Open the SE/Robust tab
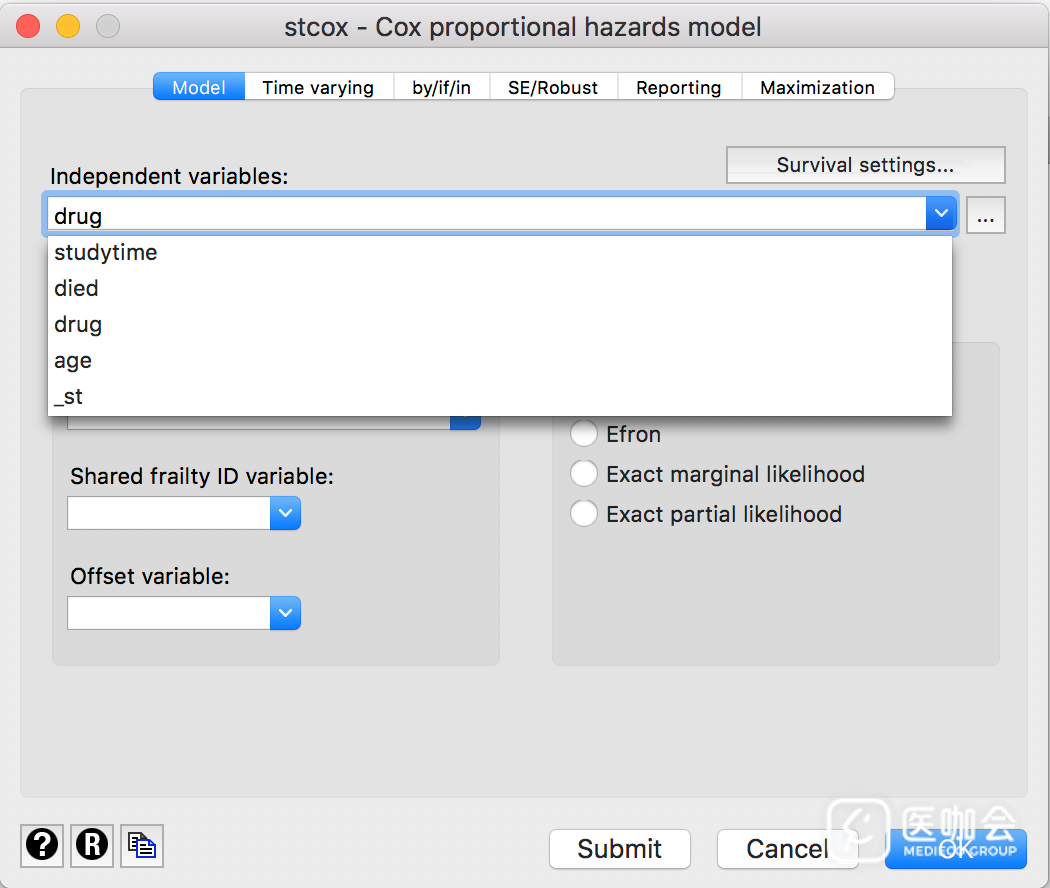Viewport: 1050px width, 888px height. pos(553,87)
